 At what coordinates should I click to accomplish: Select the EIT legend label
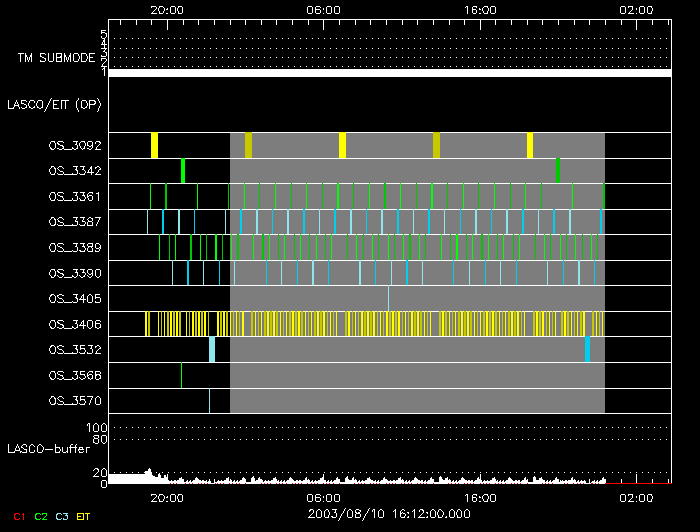coord(84,516)
